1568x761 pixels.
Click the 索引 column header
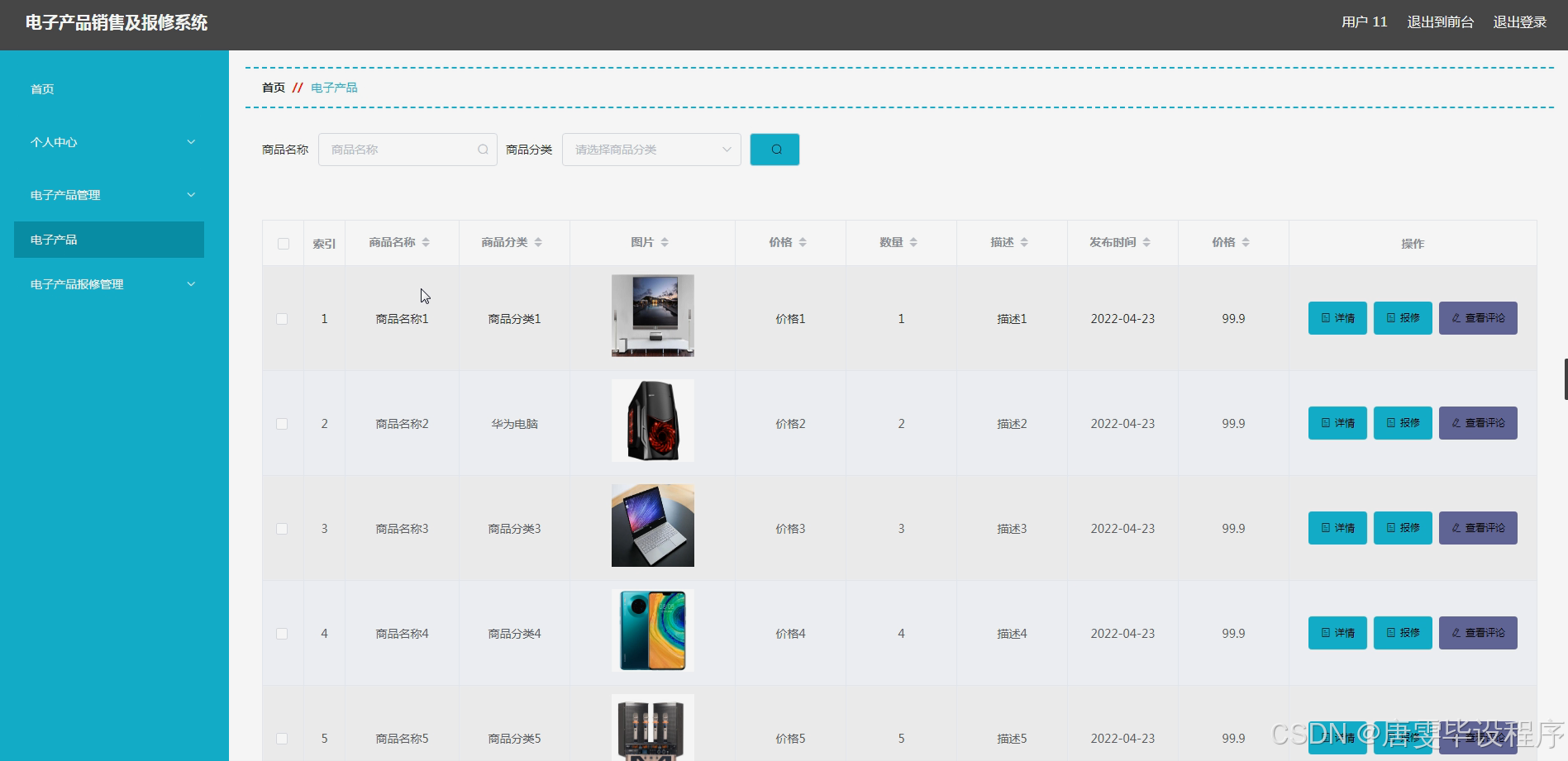click(324, 244)
